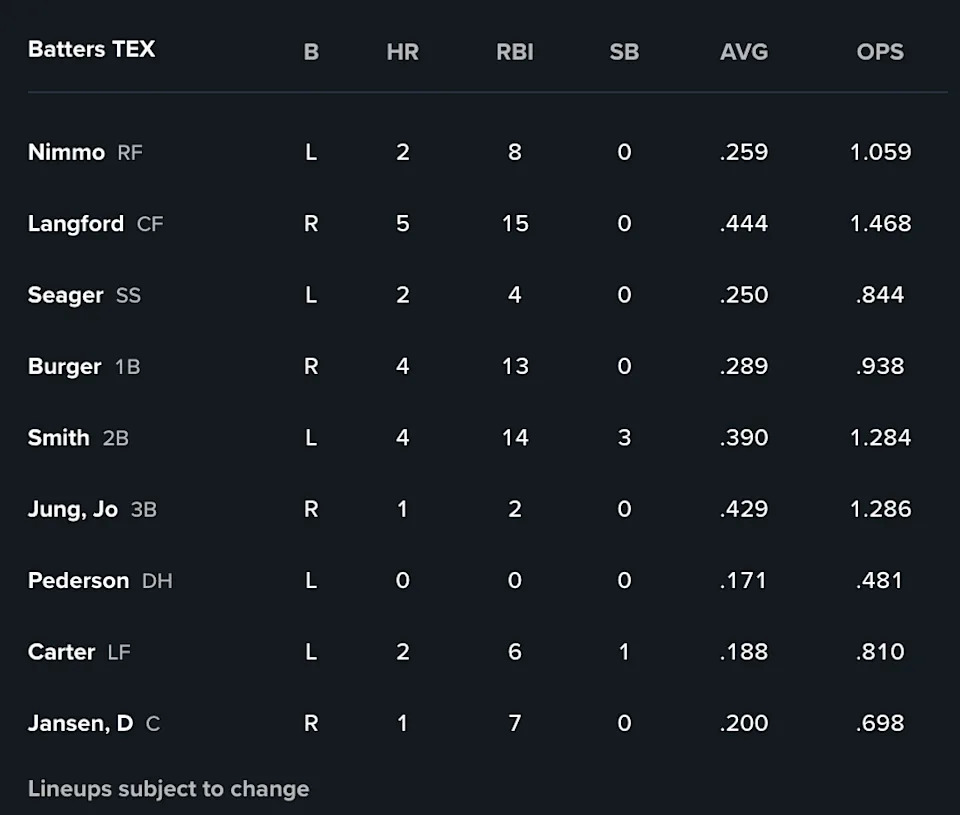Click Langford's 1.468 OPS value
This screenshot has width=960, height=815.
(880, 224)
